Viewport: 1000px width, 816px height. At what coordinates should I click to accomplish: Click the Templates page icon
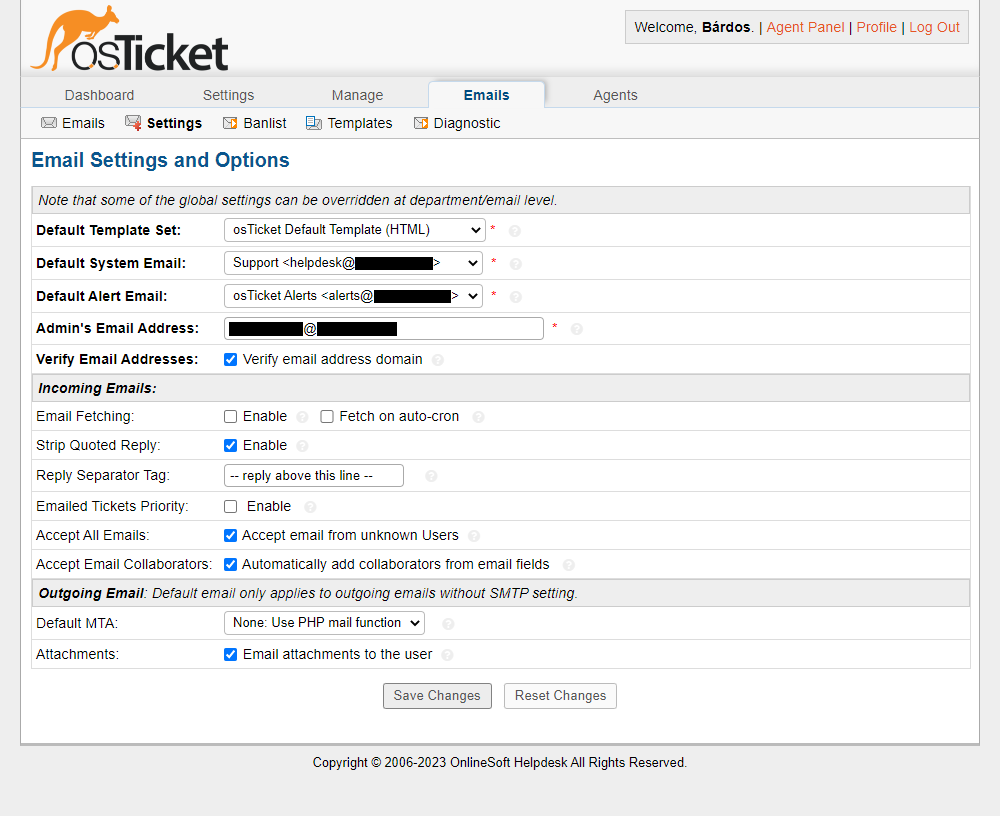[x=315, y=122]
